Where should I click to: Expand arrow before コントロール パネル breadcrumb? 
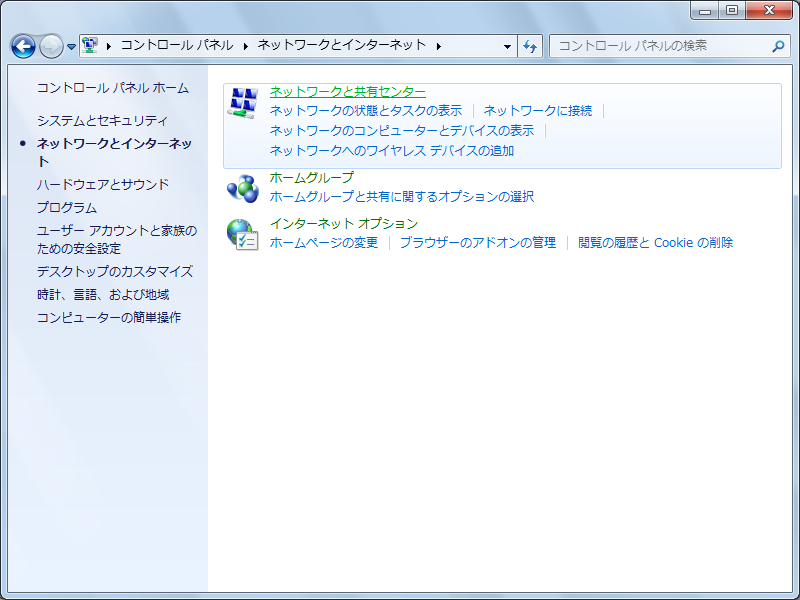pyautogui.click(x=109, y=46)
